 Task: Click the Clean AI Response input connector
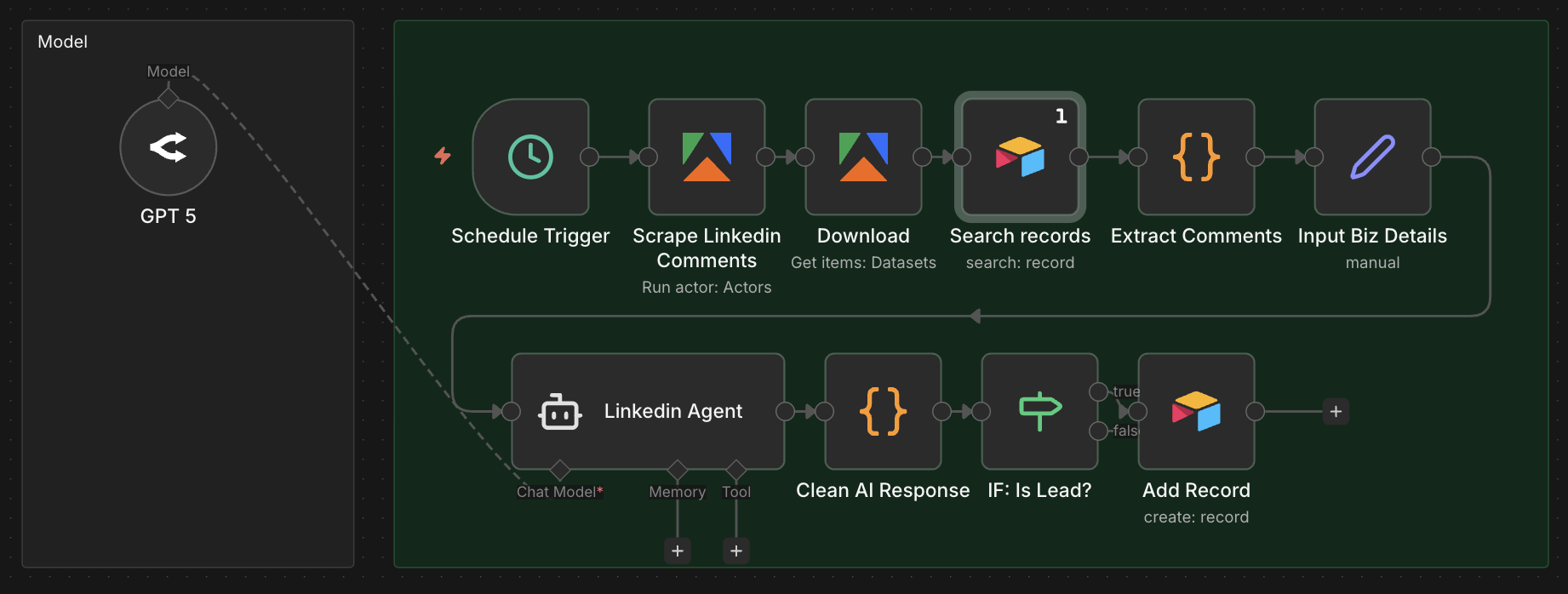pos(825,412)
